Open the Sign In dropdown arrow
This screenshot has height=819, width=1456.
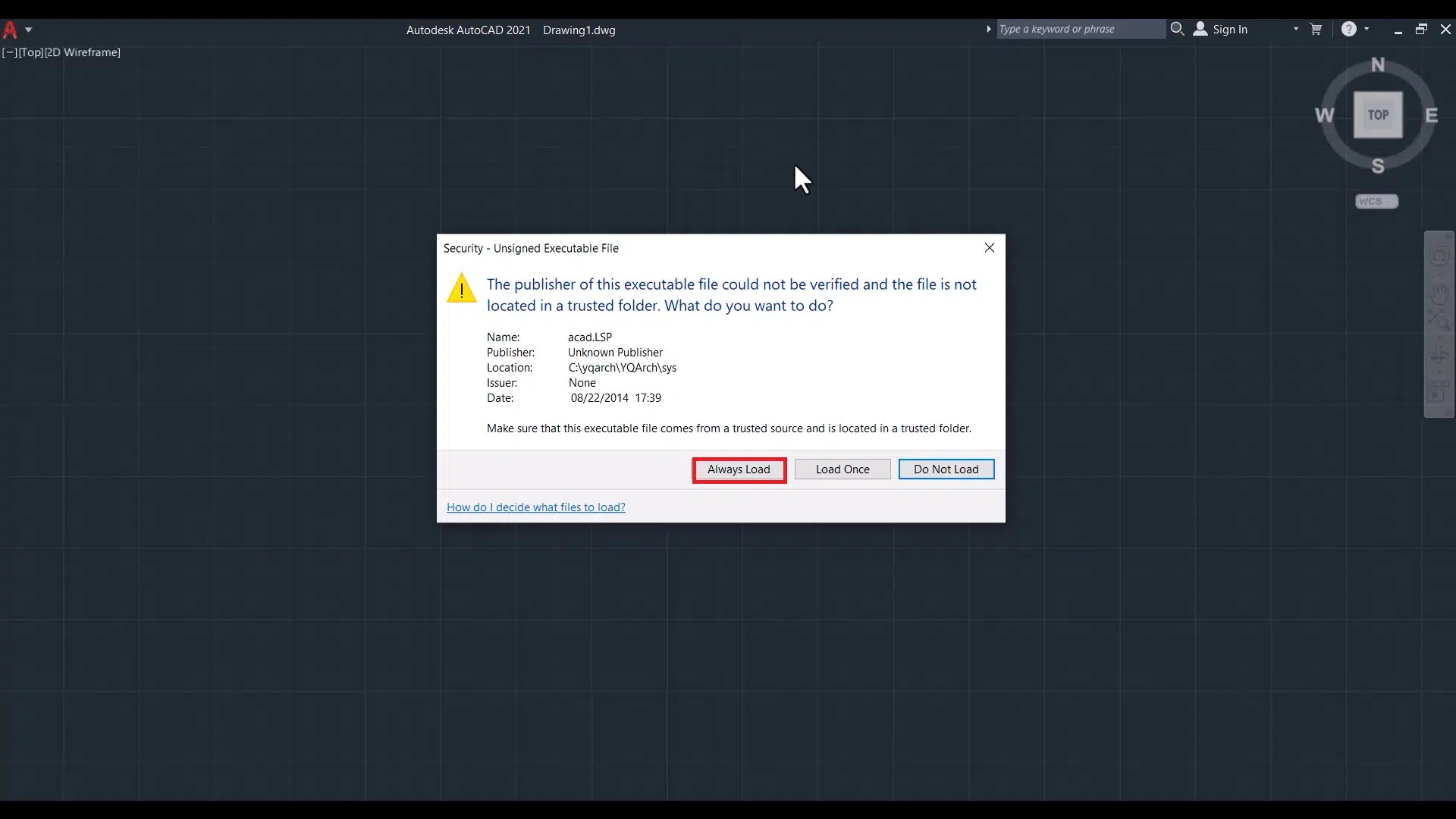(1295, 29)
